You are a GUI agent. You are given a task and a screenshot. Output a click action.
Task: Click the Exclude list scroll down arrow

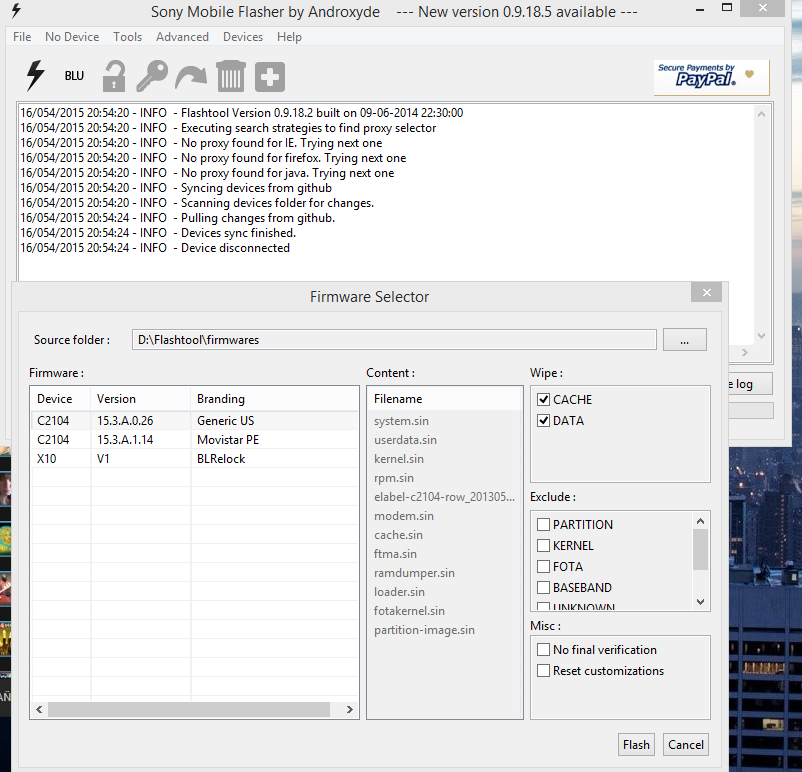coord(701,602)
